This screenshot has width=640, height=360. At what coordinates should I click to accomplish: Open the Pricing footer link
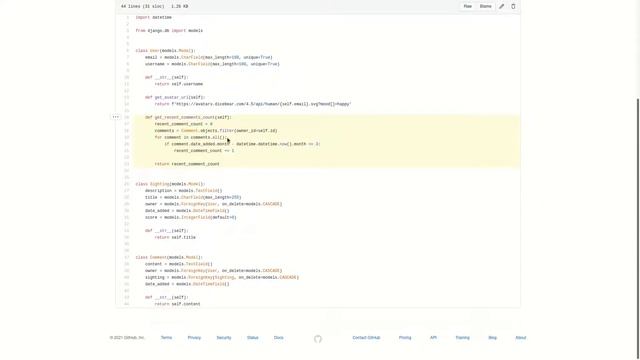pos(405,338)
